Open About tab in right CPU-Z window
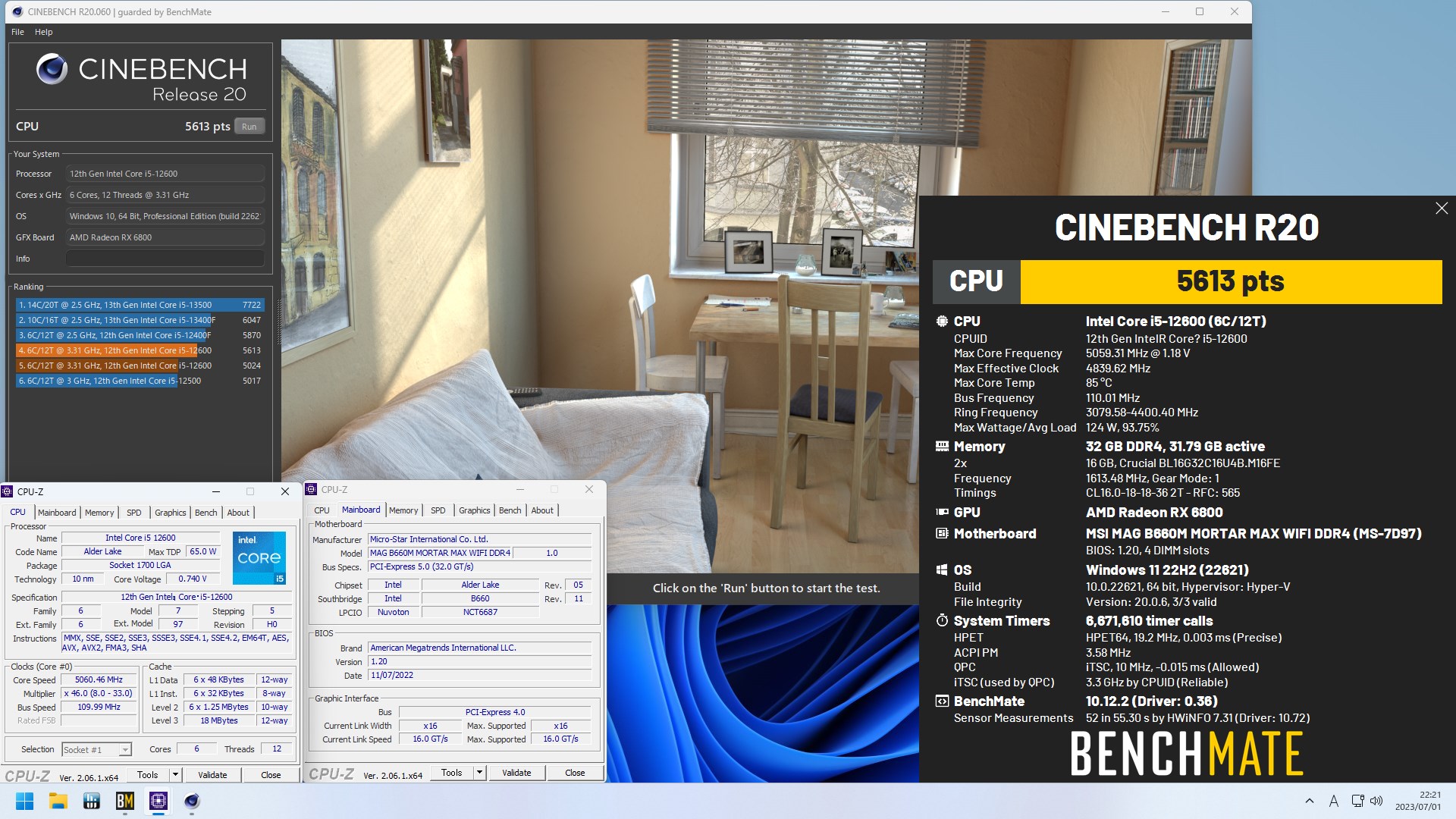 pos(542,510)
